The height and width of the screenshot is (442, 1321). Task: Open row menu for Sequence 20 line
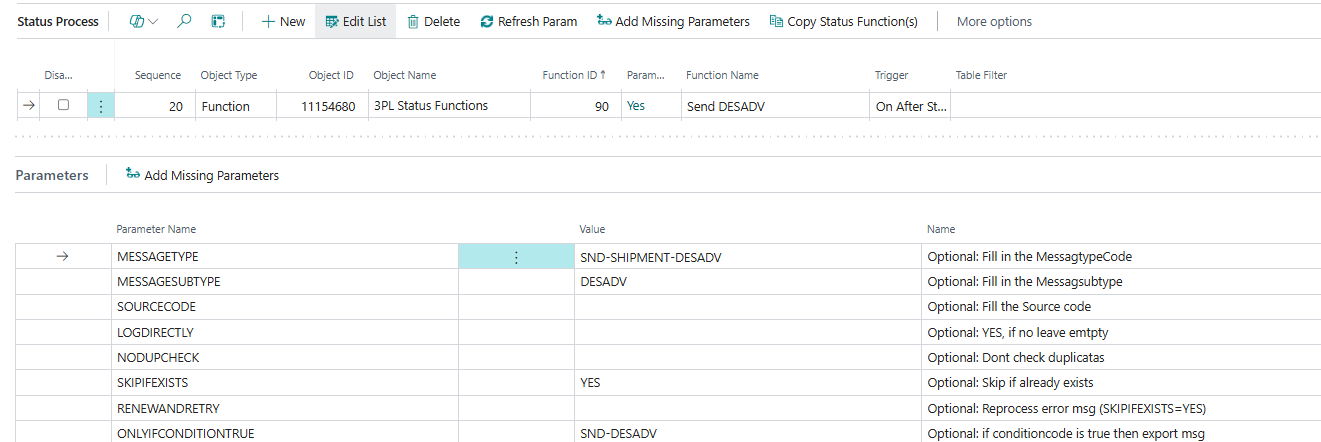pos(100,106)
